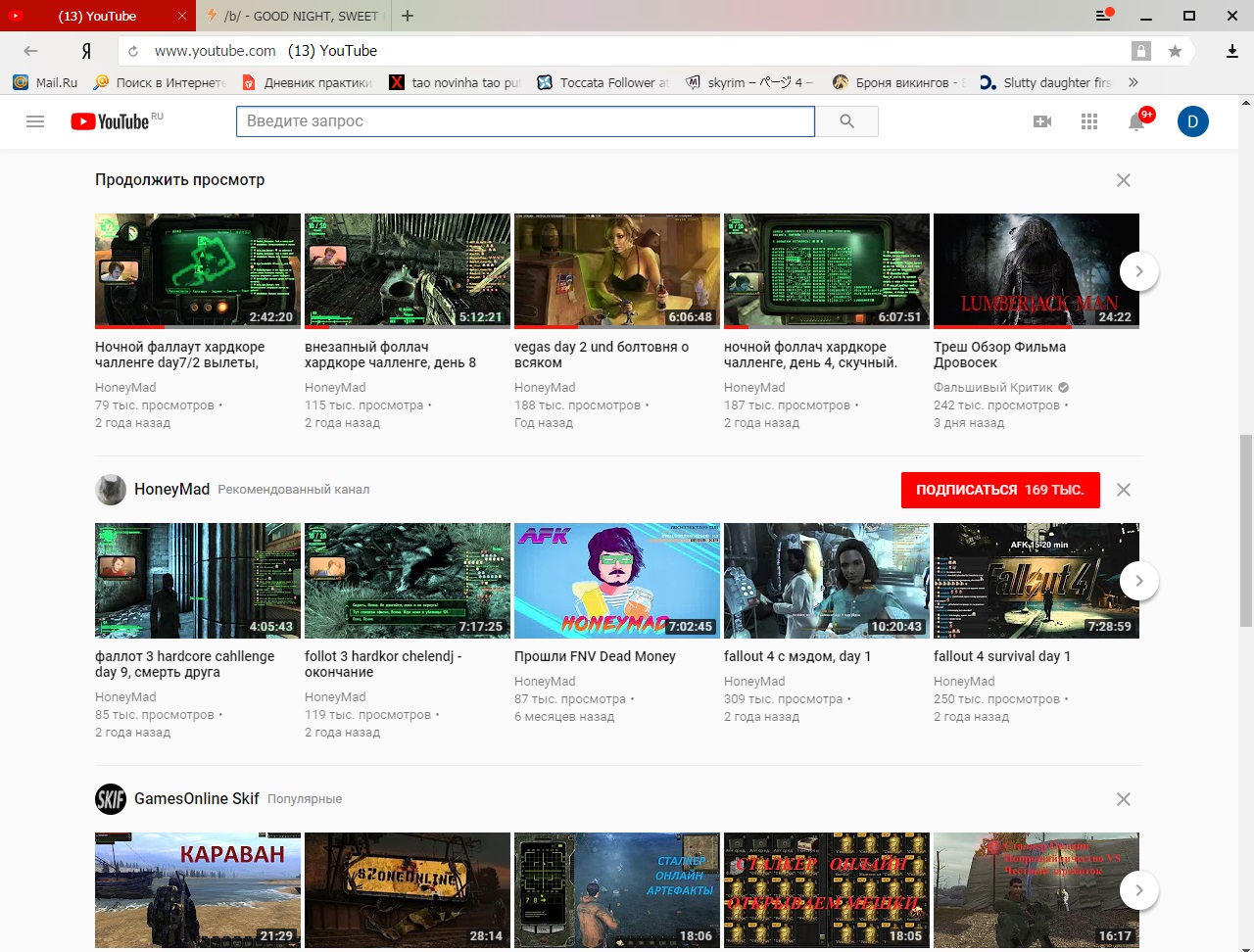Open browser downloads arrow icon
The width and height of the screenshot is (1254, 952).
click(1232, 51)
